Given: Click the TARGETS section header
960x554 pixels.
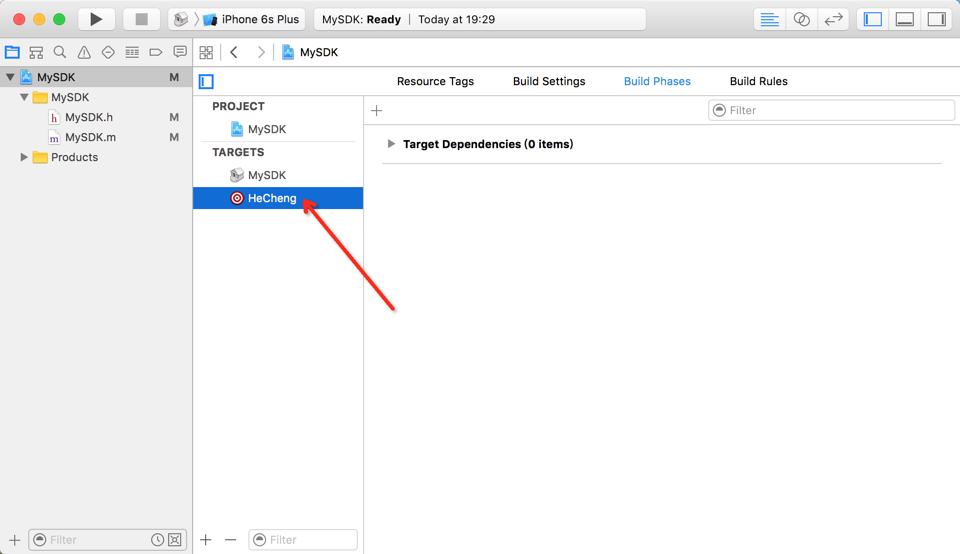Looking at the screenshot, I should tap(238, 152).
